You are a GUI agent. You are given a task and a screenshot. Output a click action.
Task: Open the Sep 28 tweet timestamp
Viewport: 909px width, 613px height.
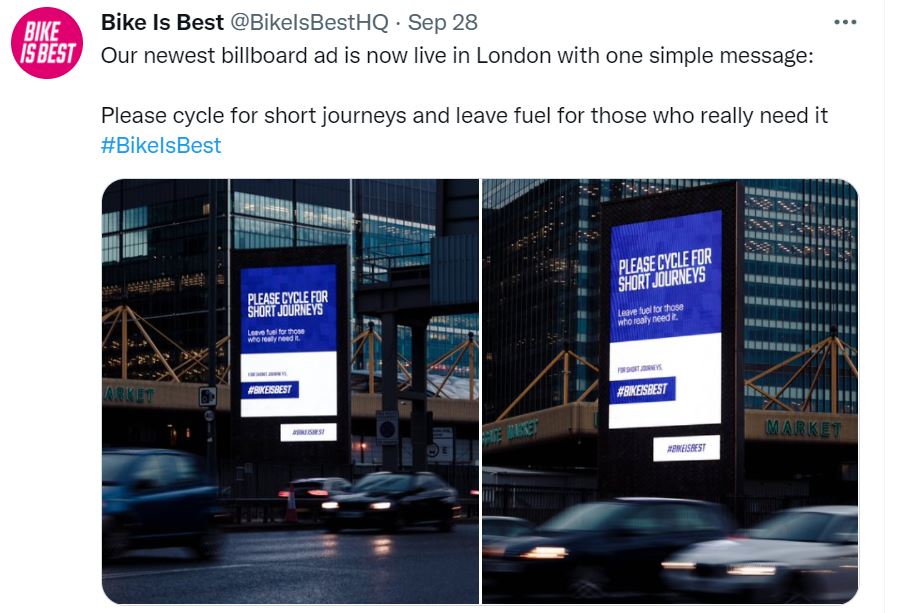pos(442,23)
